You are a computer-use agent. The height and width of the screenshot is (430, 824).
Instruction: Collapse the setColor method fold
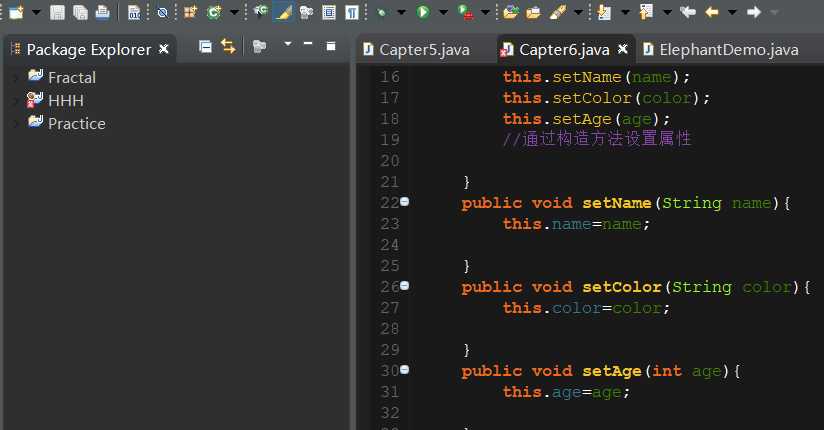click(405, 285)
